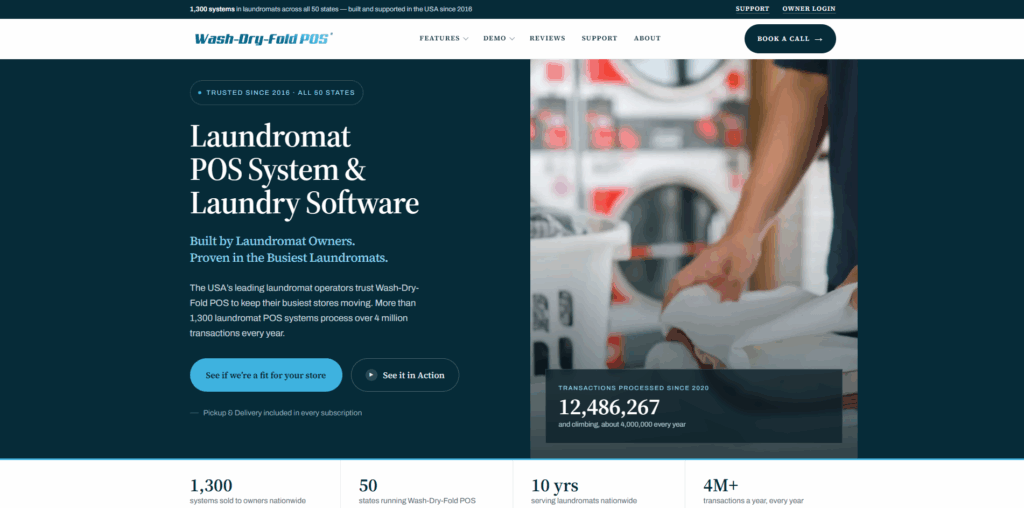1024x508 pixels.
Task: Click the 50 states stat
Action: point(417,492)
